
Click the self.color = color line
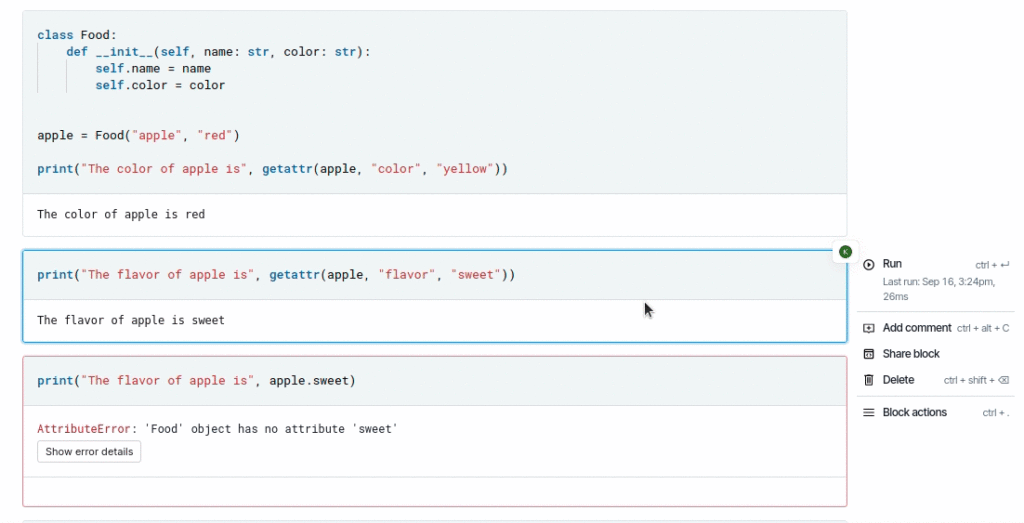pos(160,86)
